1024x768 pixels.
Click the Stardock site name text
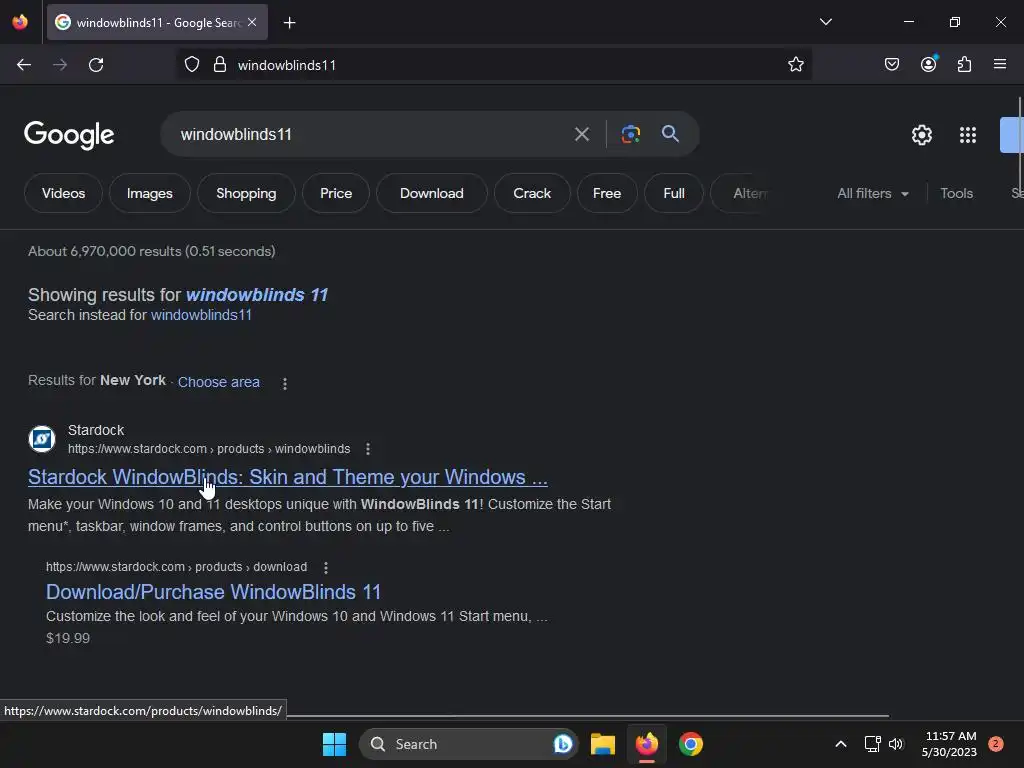click(x=96, y=430)
